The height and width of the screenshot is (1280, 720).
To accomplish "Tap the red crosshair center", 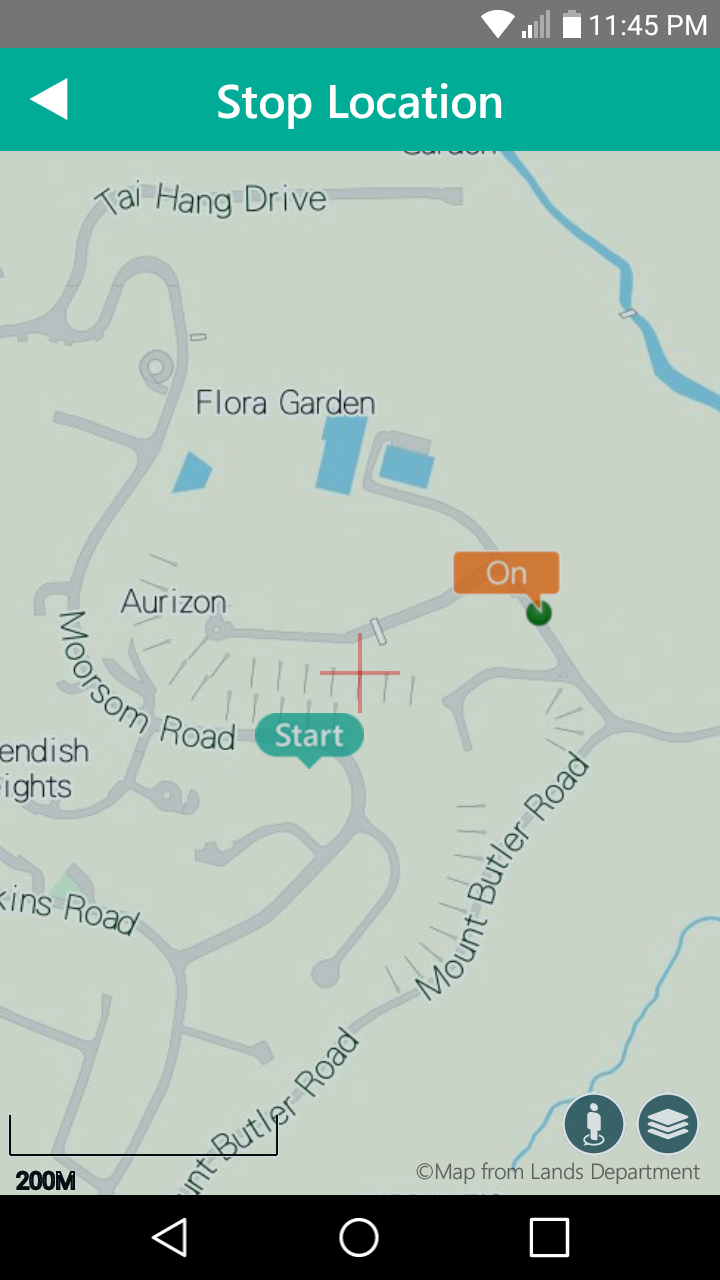I will (x=360, y=673).
